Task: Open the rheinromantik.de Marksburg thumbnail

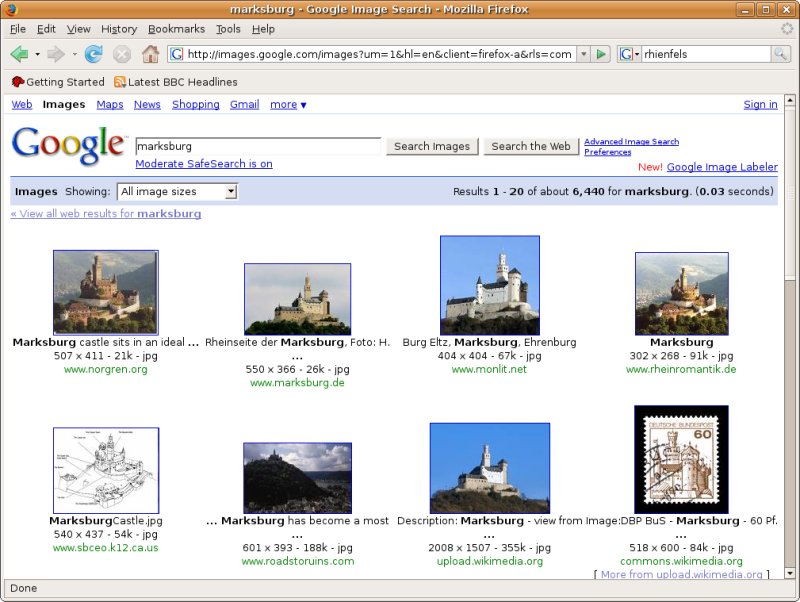Action: click(x=682, y=293)
